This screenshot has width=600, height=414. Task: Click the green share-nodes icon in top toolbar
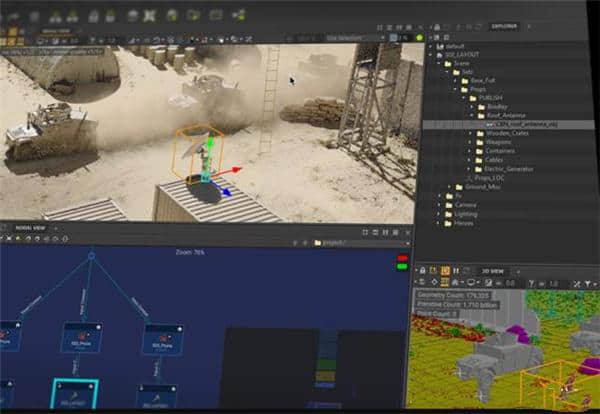[x=239, y=15]
